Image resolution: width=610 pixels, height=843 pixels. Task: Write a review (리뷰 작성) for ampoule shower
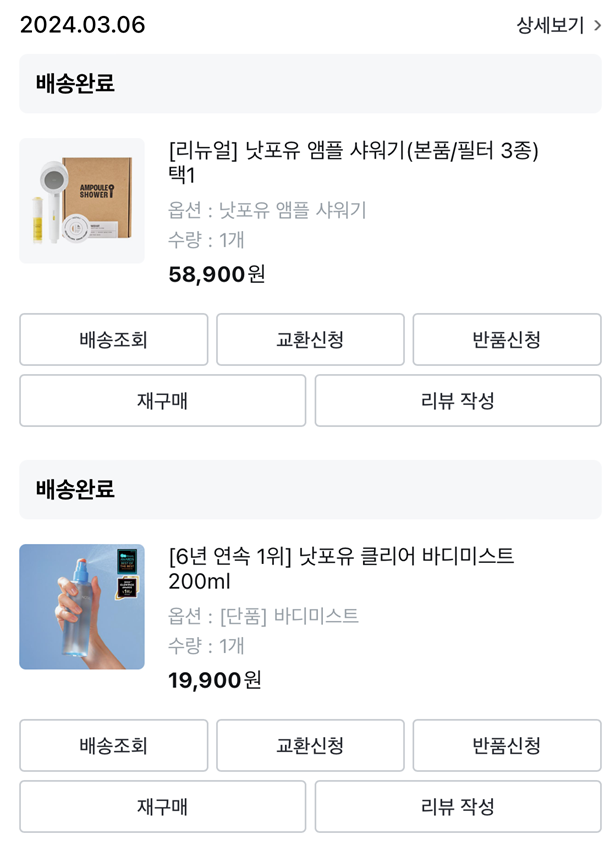click(x=458, y=401)
